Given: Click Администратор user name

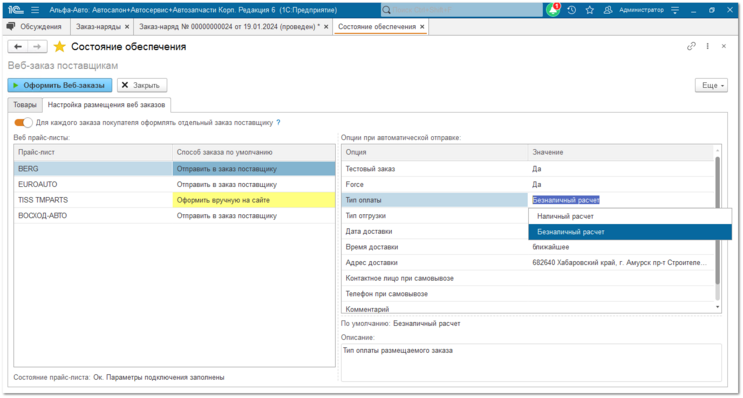Looking at the screenshot, I should (x=641, y=10).
